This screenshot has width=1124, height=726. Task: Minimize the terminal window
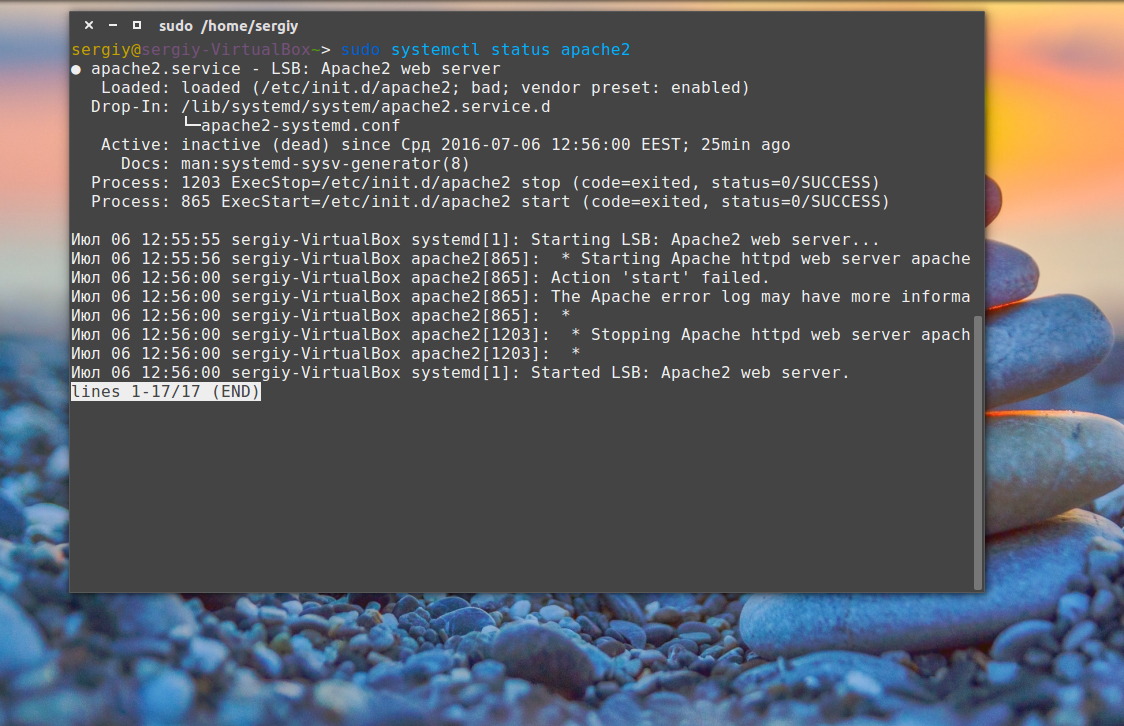click(x=112, y=25)
